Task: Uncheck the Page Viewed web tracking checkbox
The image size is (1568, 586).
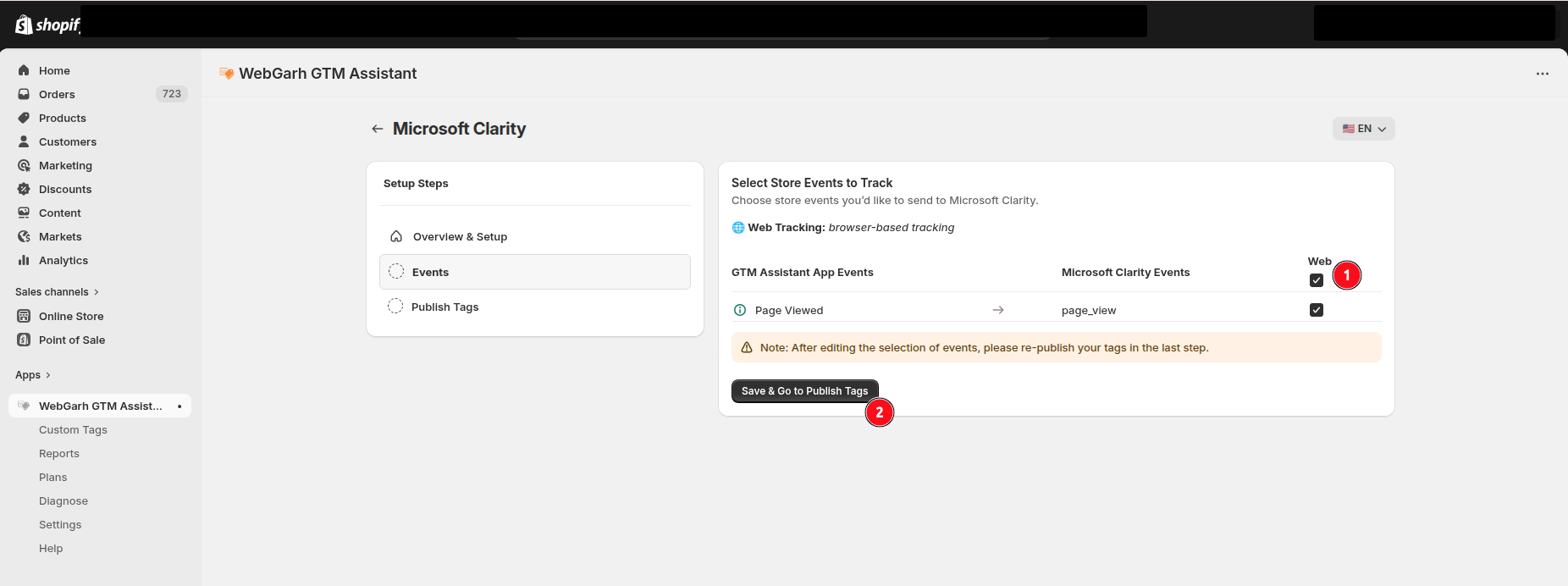Action: tap(1317, 310)
